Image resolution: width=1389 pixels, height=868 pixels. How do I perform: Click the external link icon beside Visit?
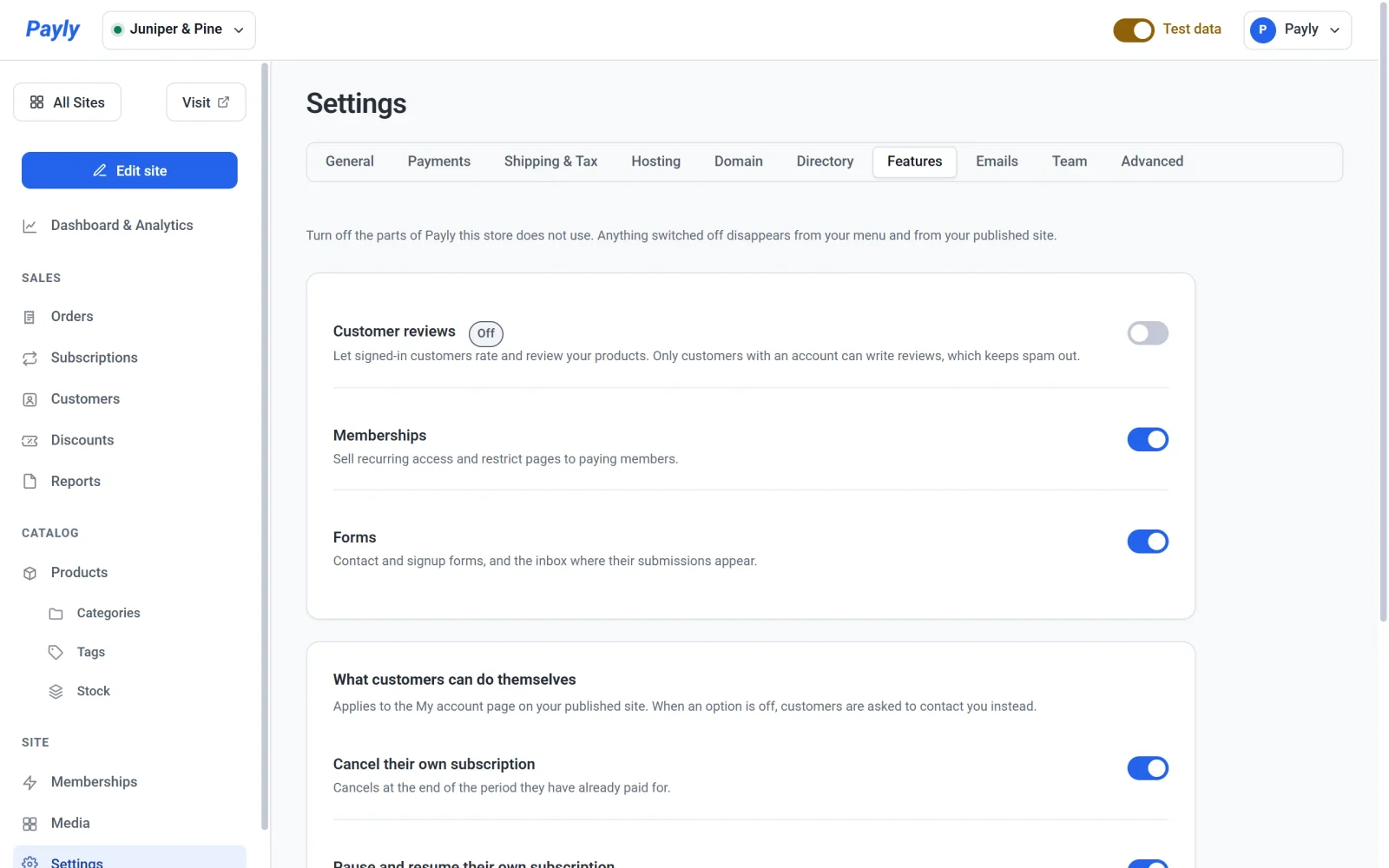(223, 102)
